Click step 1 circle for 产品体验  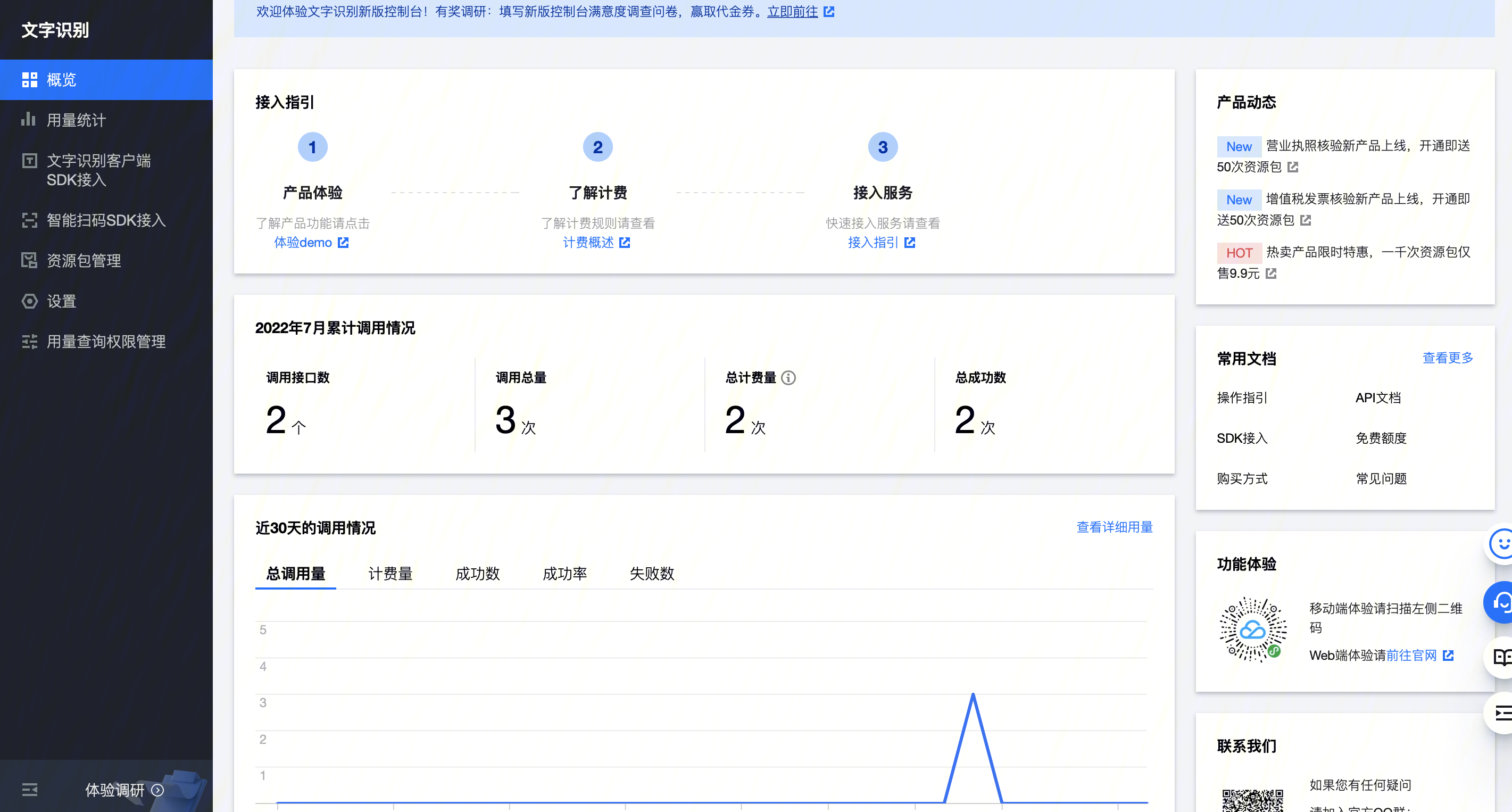pyautogui.click(x=312, y=147)
